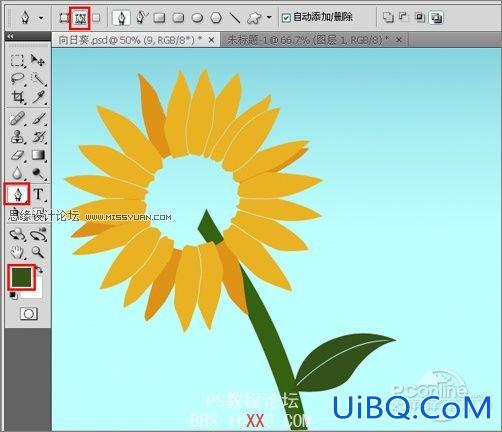Screen dimensions: 502x432
Task: Enable Subtract from path area mode
Action: tap(404, 17)
